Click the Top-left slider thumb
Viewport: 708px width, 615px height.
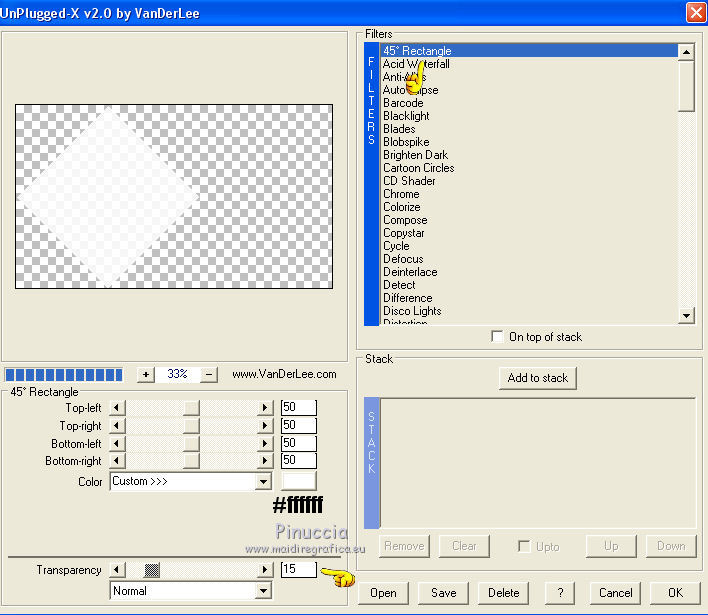(x=191, y=408)
